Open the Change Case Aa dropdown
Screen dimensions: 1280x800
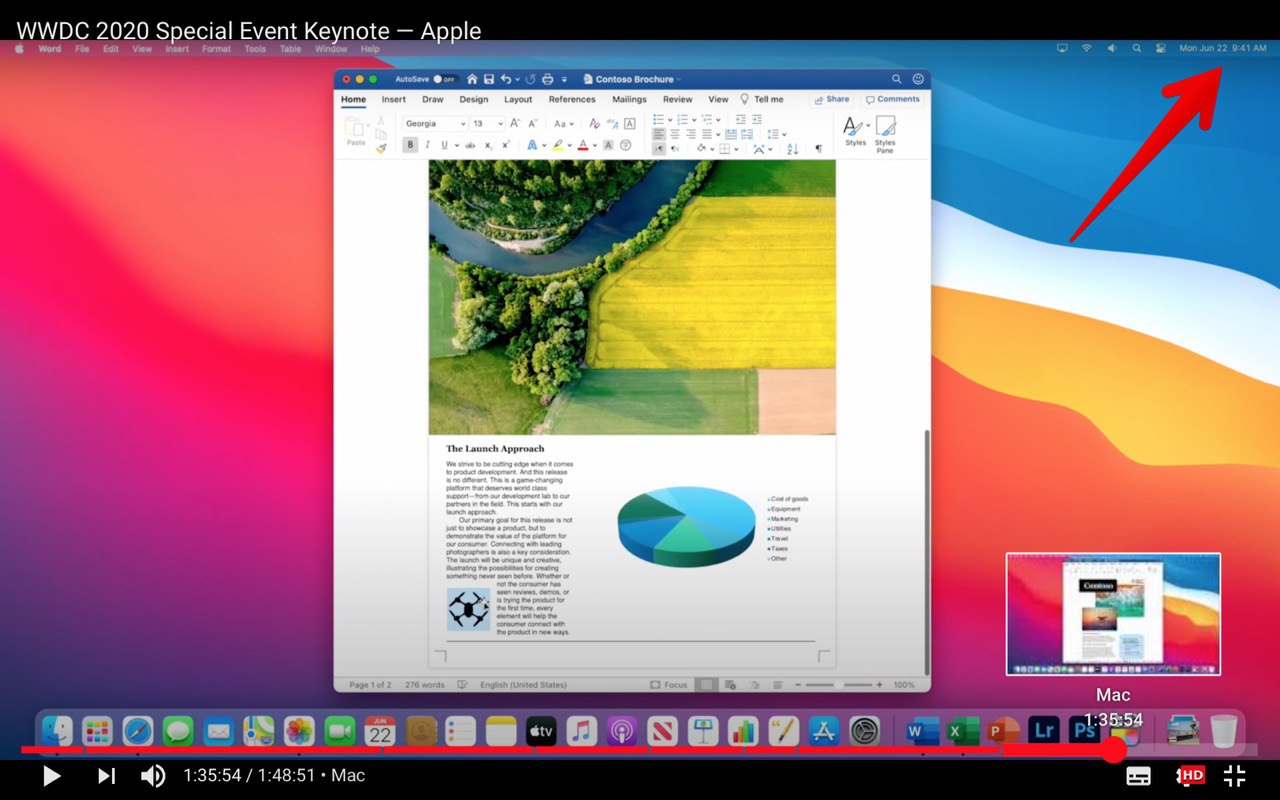click(x=565, y=124)
